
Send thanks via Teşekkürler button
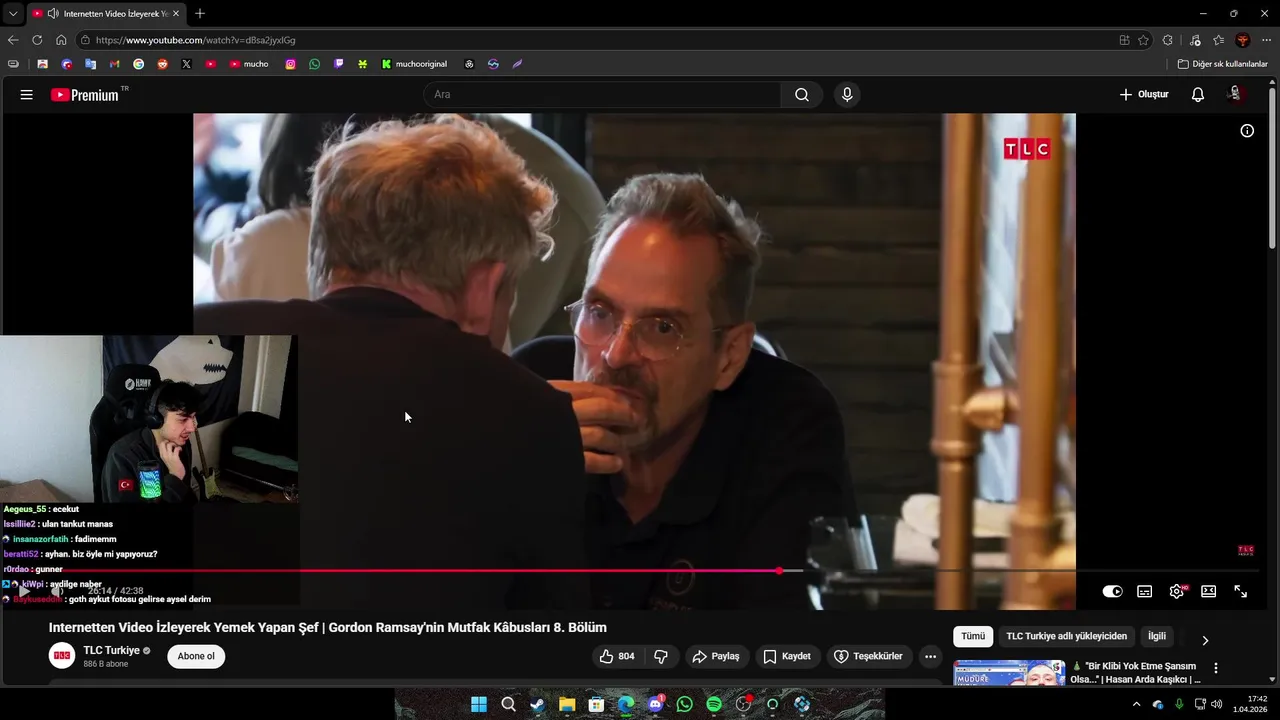point(869,657)
